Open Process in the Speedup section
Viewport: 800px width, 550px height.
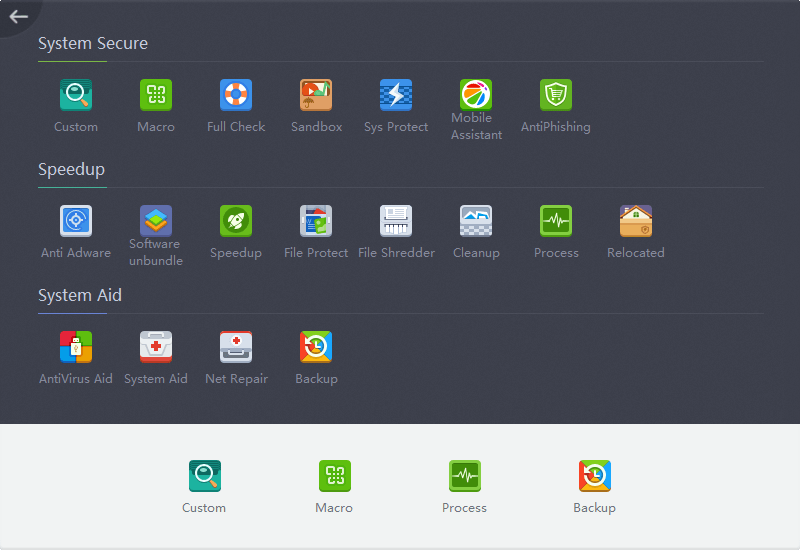click(556, 221)
